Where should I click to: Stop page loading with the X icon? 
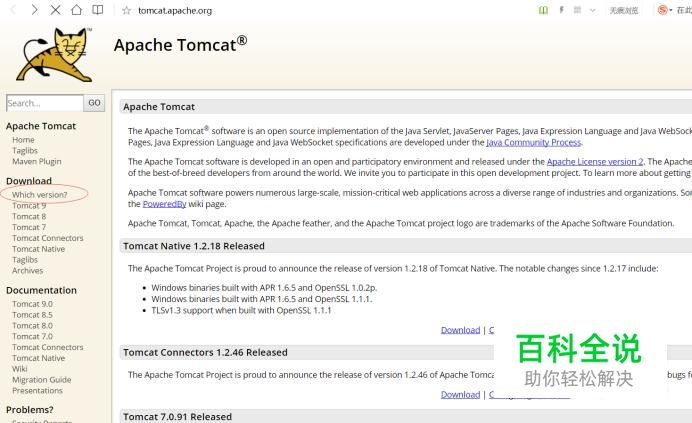point(55,10)
